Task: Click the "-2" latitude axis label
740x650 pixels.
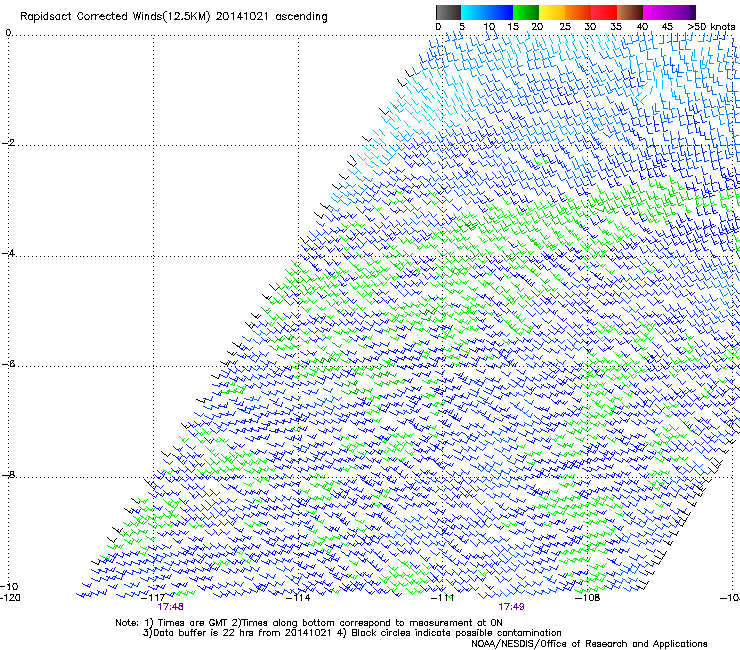Action: click(x=8, y=143)
